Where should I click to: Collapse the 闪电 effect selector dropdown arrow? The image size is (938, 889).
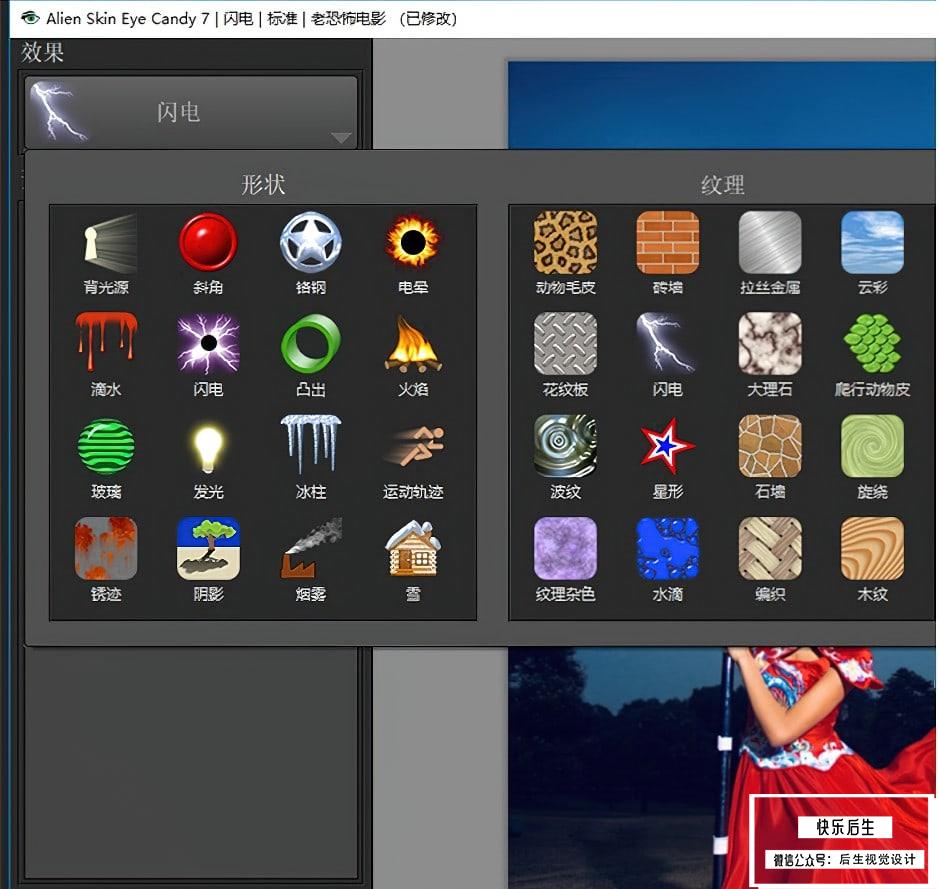(x=341, y=138)
